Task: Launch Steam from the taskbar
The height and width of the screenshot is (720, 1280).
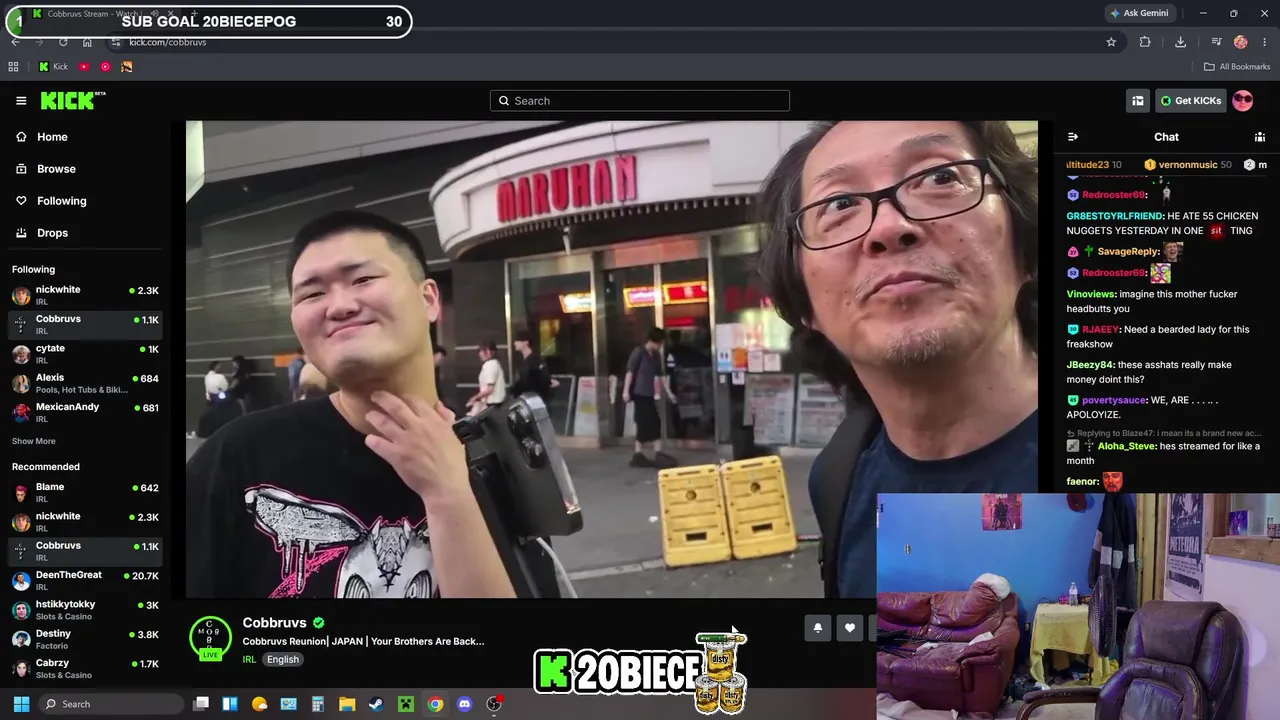Action: (x=376, y=704)
